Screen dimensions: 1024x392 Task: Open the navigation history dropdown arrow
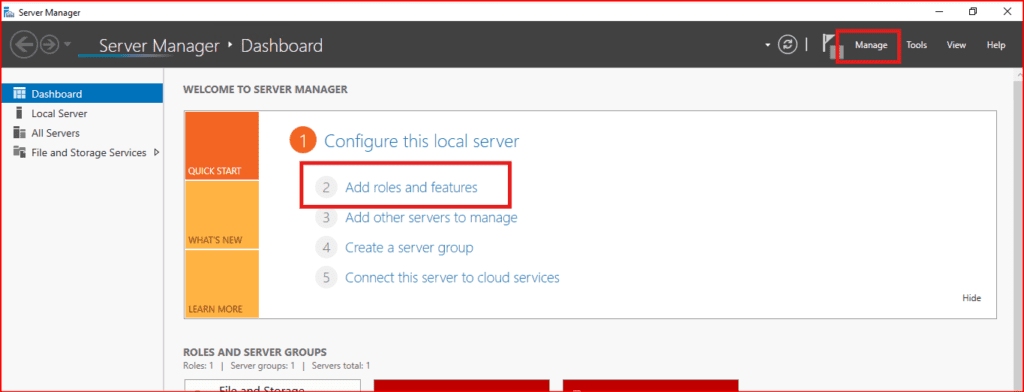click(x=67, y=45)
